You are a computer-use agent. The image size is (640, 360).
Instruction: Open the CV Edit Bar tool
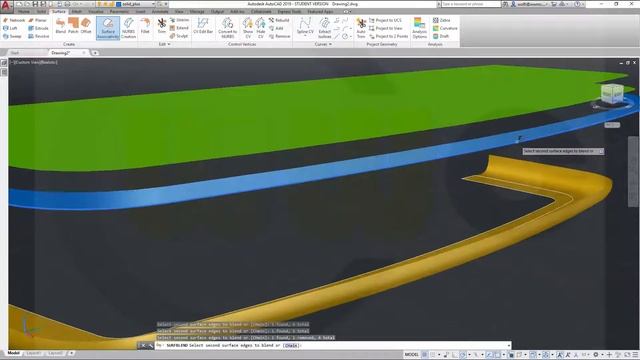pos(203,26)
